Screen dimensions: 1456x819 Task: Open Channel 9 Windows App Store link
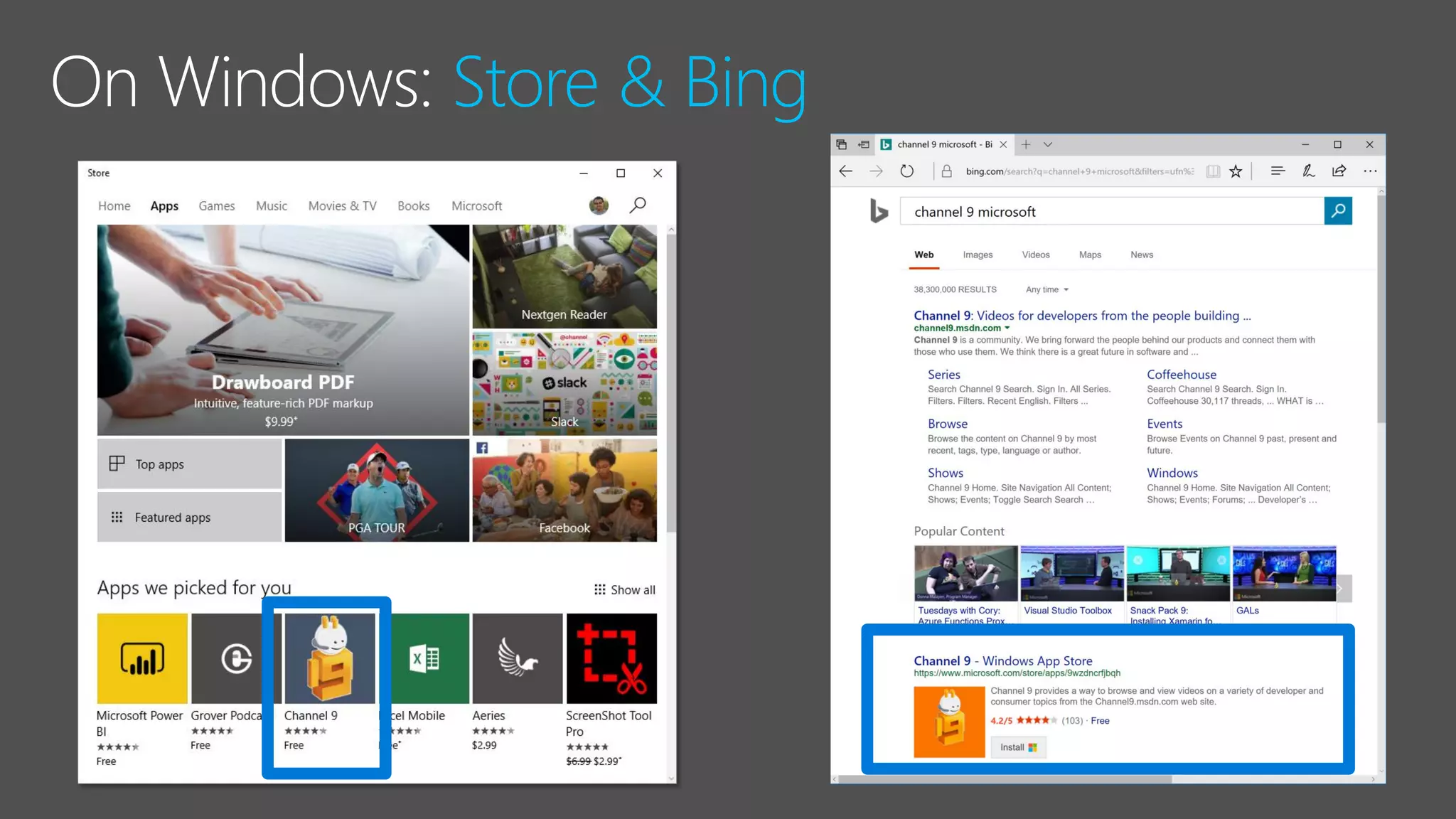[1003, 660]
